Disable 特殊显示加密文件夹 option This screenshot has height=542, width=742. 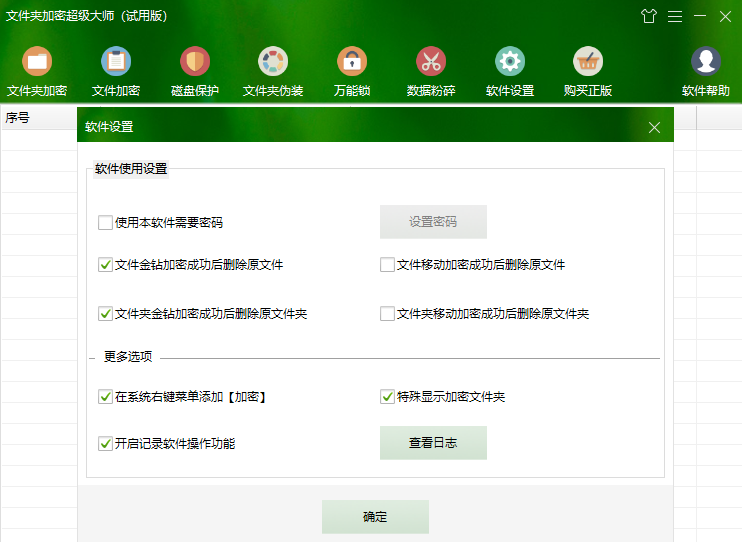[387, 397]
